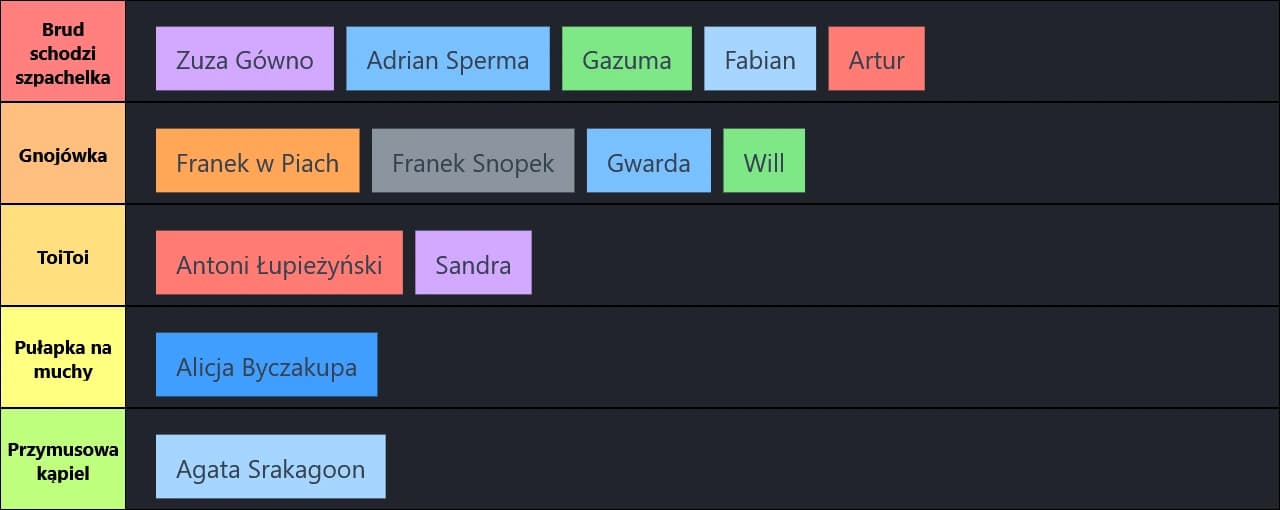Select the Gnojówka tier label

63,154
